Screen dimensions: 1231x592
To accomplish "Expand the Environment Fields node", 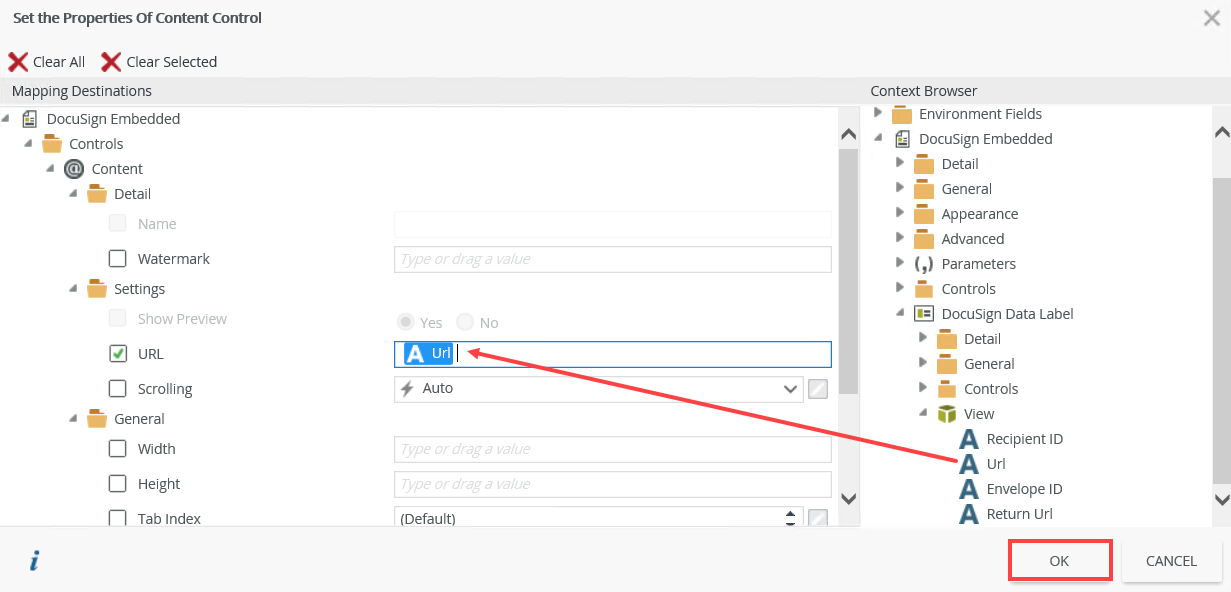I will point(879,112).
